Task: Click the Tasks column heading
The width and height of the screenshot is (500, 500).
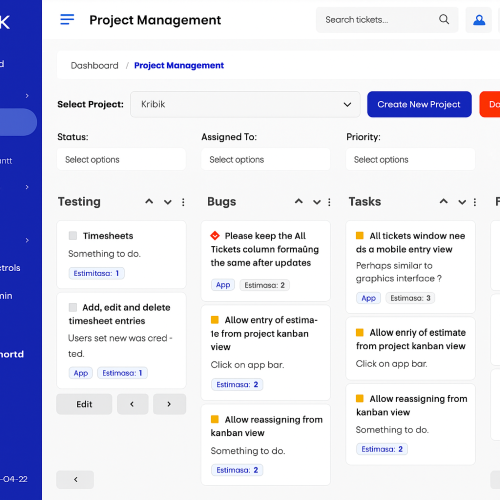Action: 365,202
